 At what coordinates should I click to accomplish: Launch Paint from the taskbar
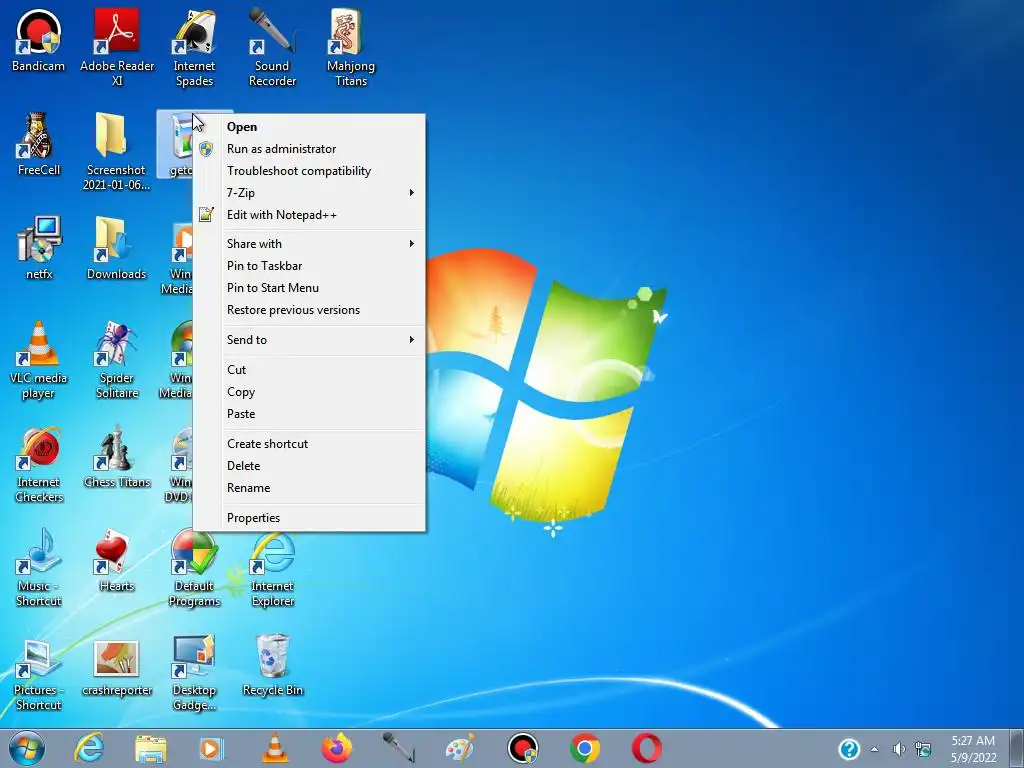[x=460, y=748]
